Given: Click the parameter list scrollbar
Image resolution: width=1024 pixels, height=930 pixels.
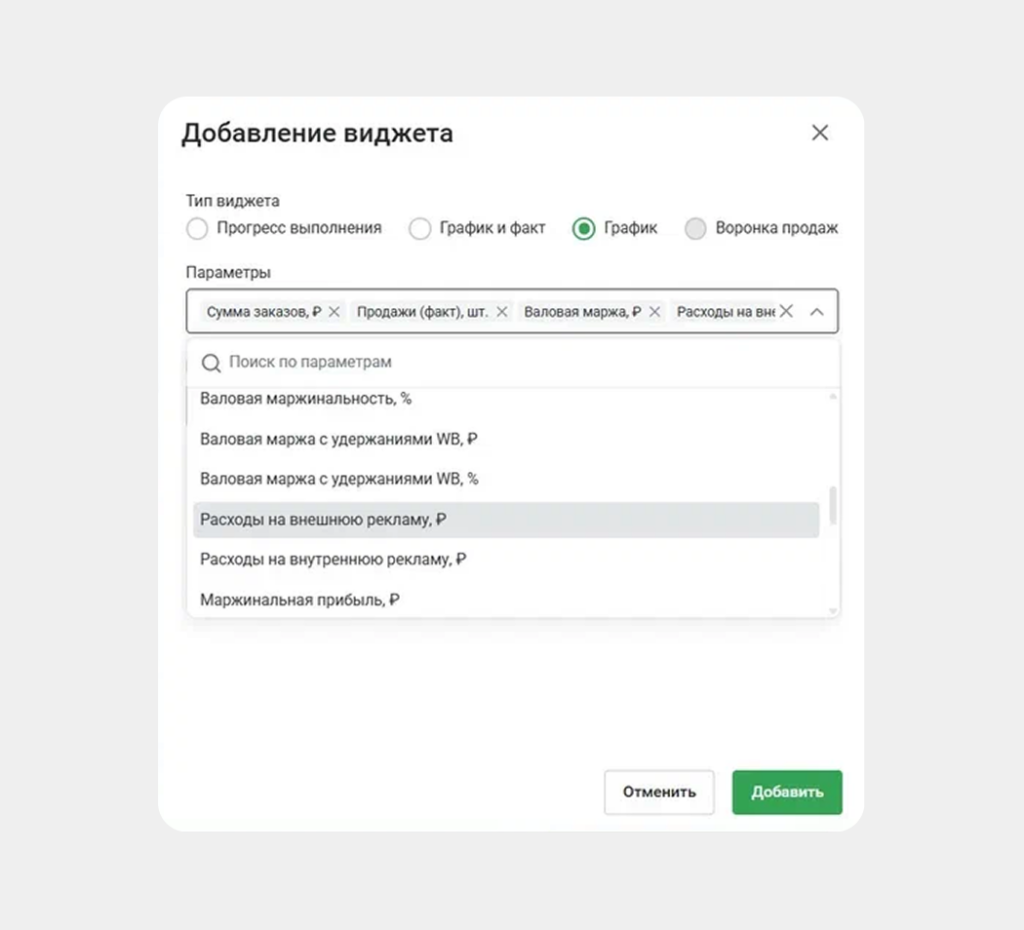Looking at the screenshot, I should pyautogui.click(x=832, y=500).
